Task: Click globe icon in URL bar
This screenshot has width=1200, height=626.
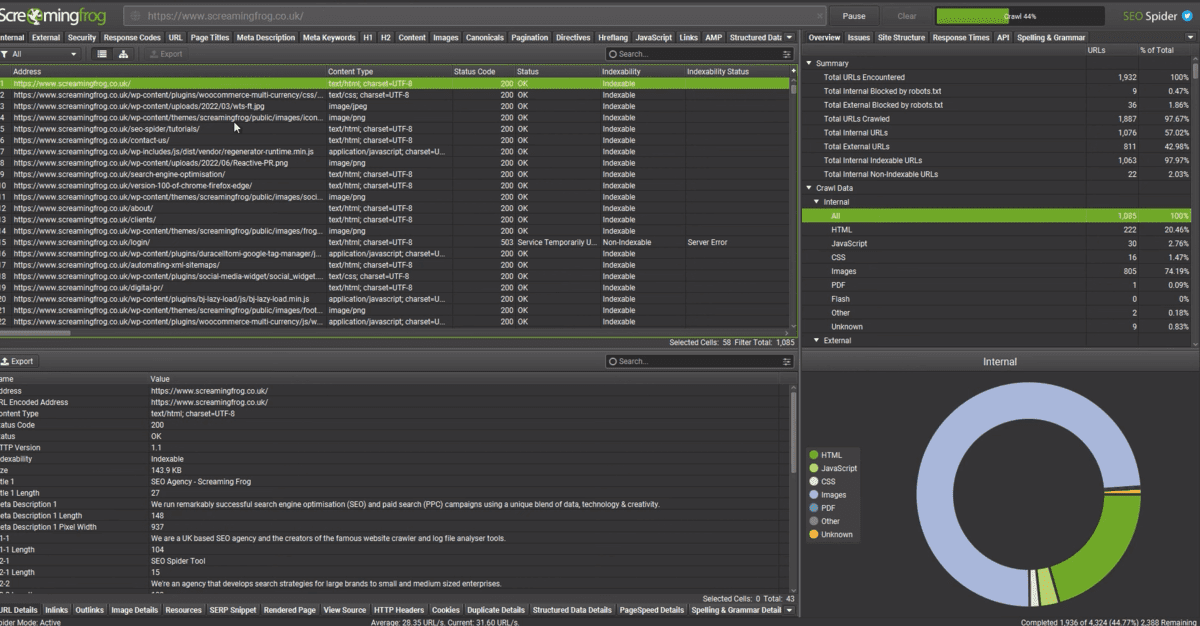Action: tap(136, 16)
